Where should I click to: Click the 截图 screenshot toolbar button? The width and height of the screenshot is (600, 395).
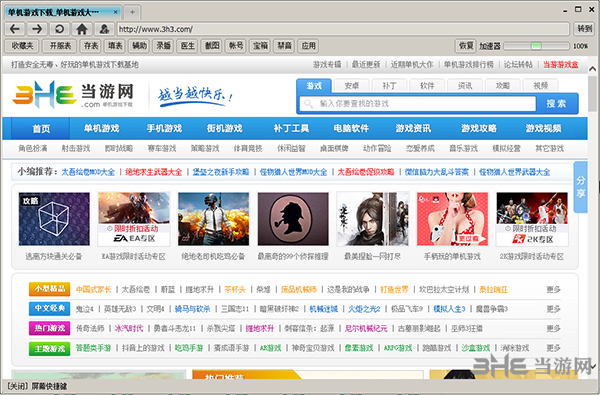pos(212,46)
